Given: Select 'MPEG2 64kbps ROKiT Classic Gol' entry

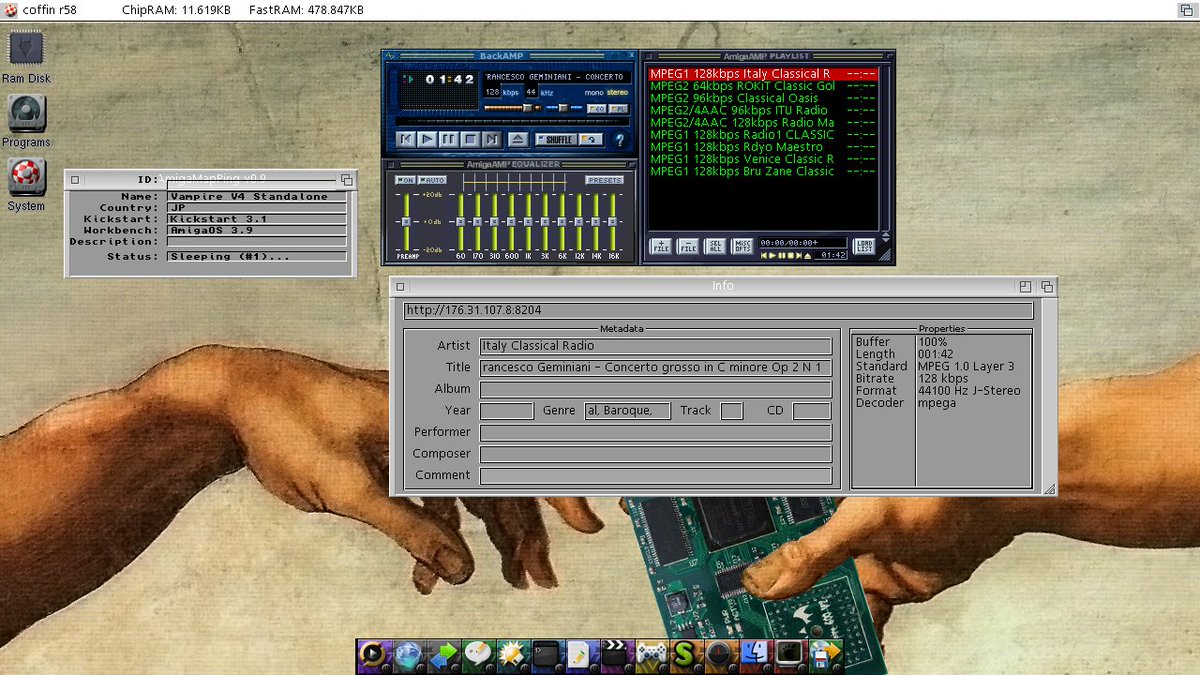Looking at the screenshot, I should pos(763,86).
